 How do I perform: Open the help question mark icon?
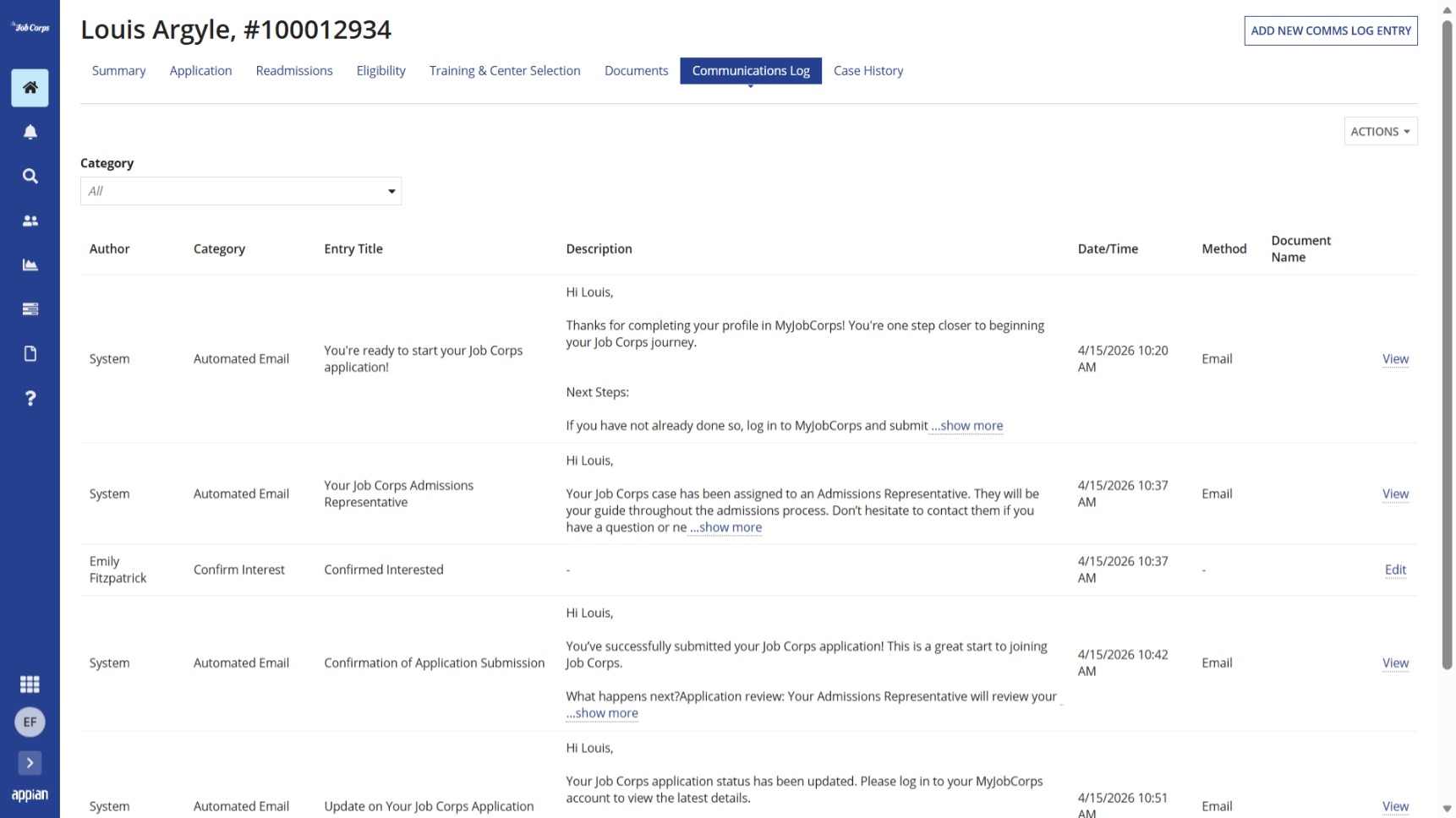30,398
